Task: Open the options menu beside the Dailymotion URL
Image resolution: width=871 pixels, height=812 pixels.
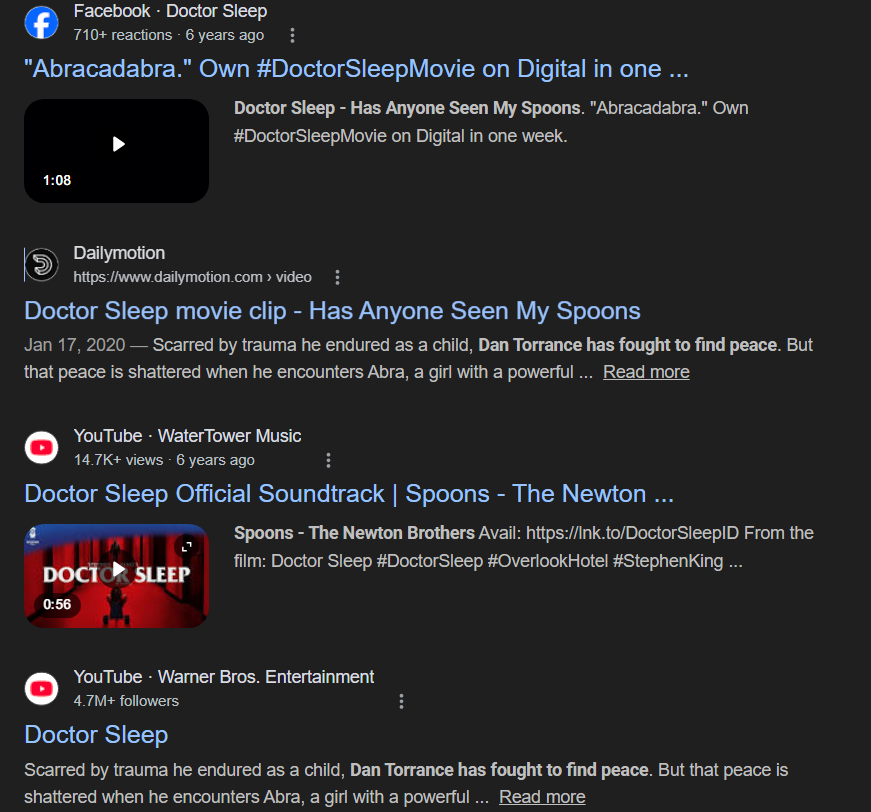Action: [337, 277]
